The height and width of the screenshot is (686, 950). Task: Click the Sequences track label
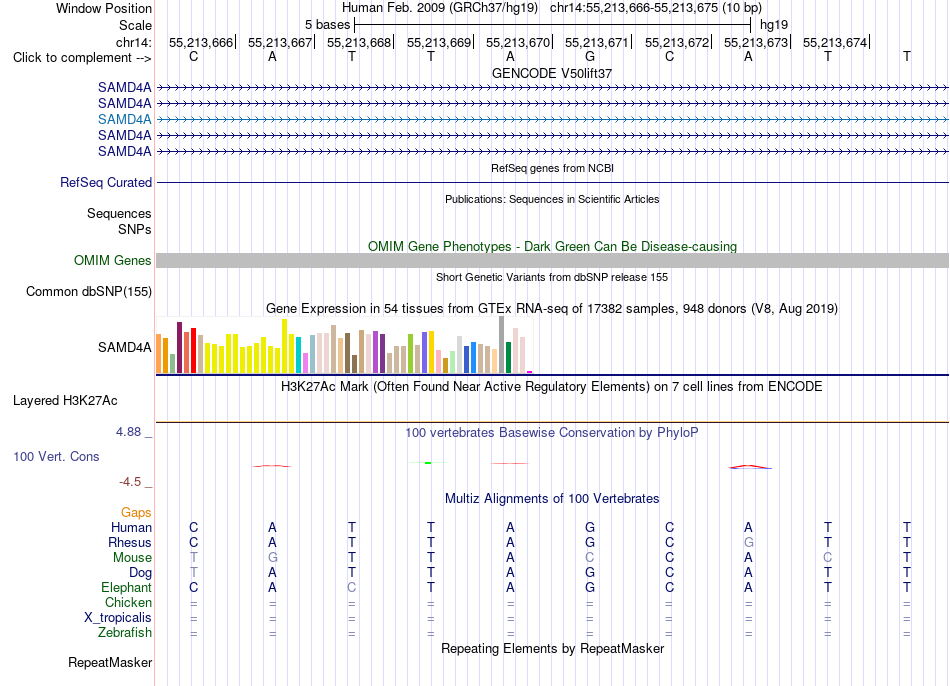(x=119, y=213)
